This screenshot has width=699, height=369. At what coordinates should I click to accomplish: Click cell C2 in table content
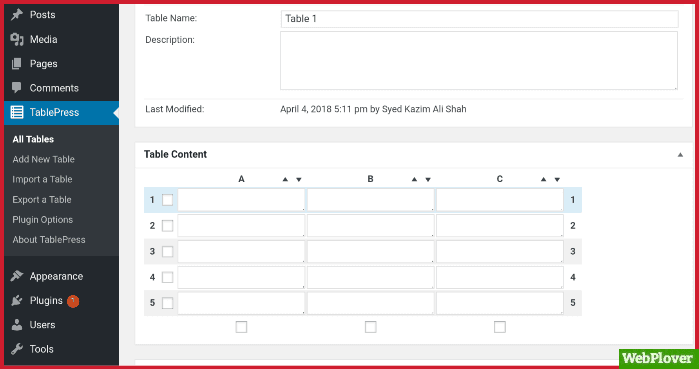coord(500,226)
